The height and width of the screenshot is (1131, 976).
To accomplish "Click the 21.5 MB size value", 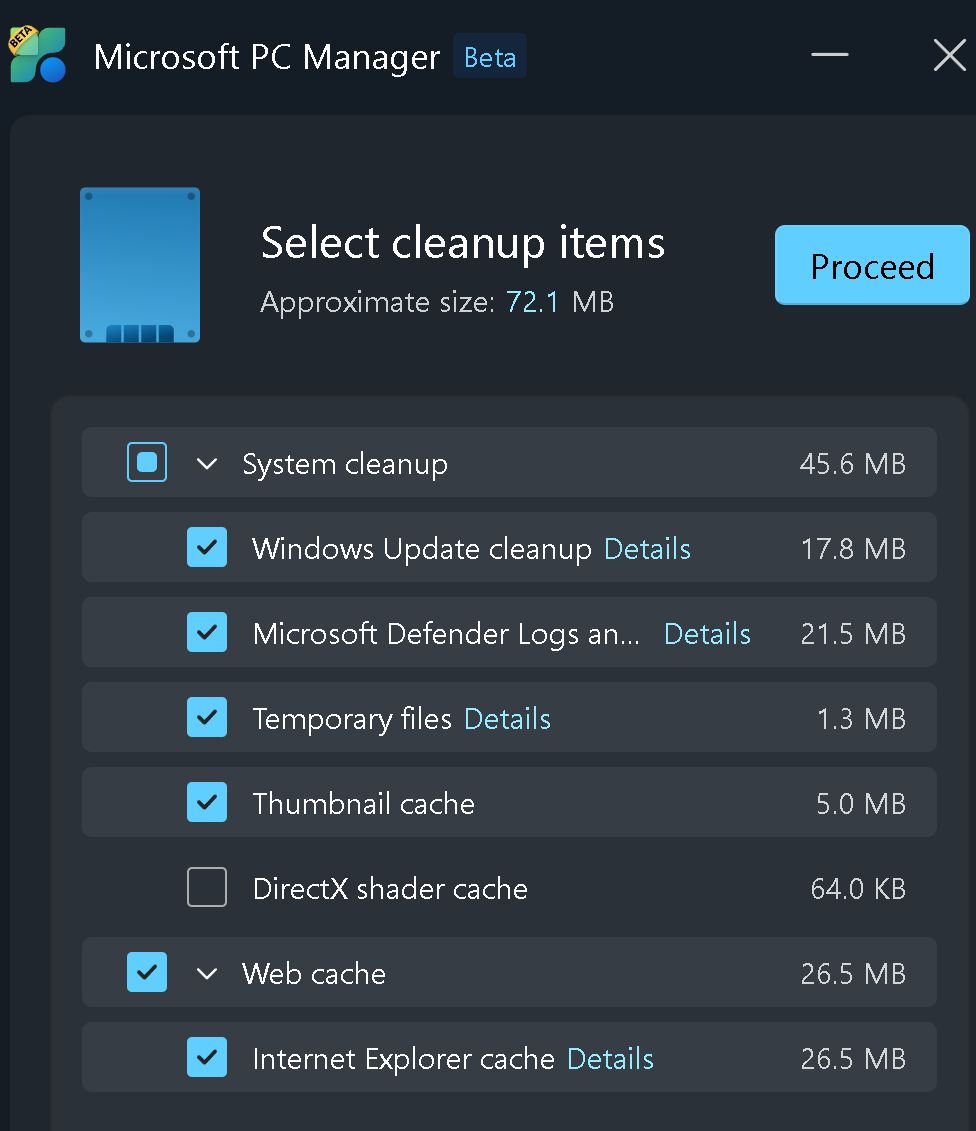I will pyautogui.click(x=853, y=634).
